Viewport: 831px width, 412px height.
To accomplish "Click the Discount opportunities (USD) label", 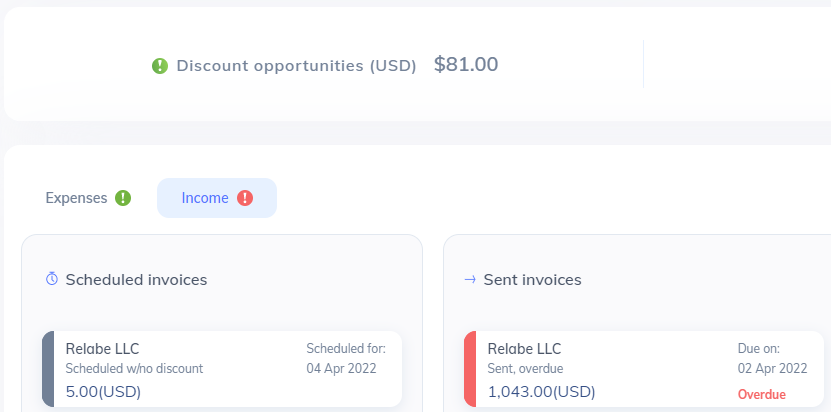I will click(x=296, y=66).
